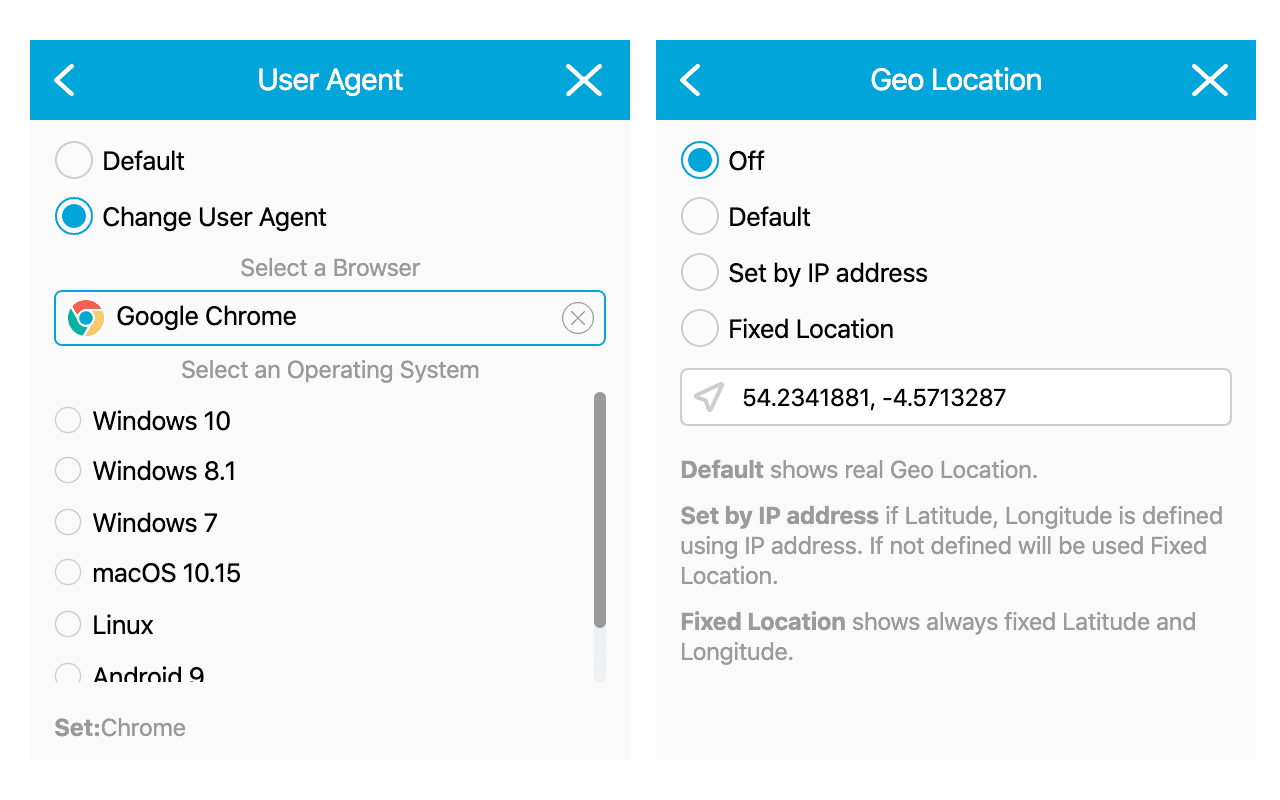This screenshot has height=800, width=1280.
Task: Click the location arrow icon
Action: (x=709, y=398)
